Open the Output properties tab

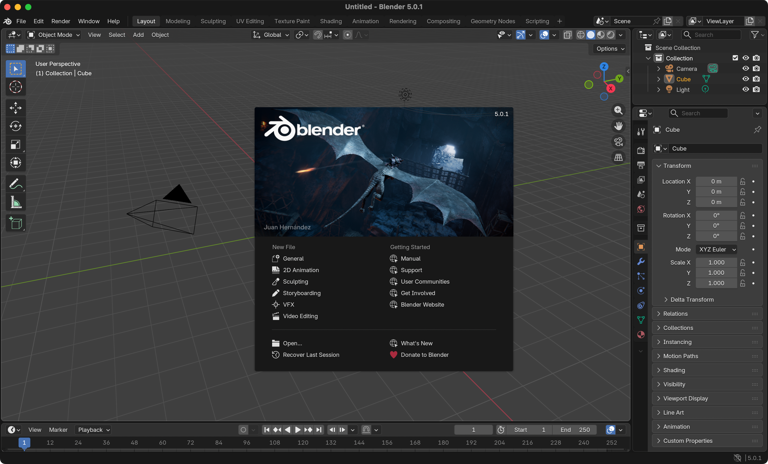[641, 165]
